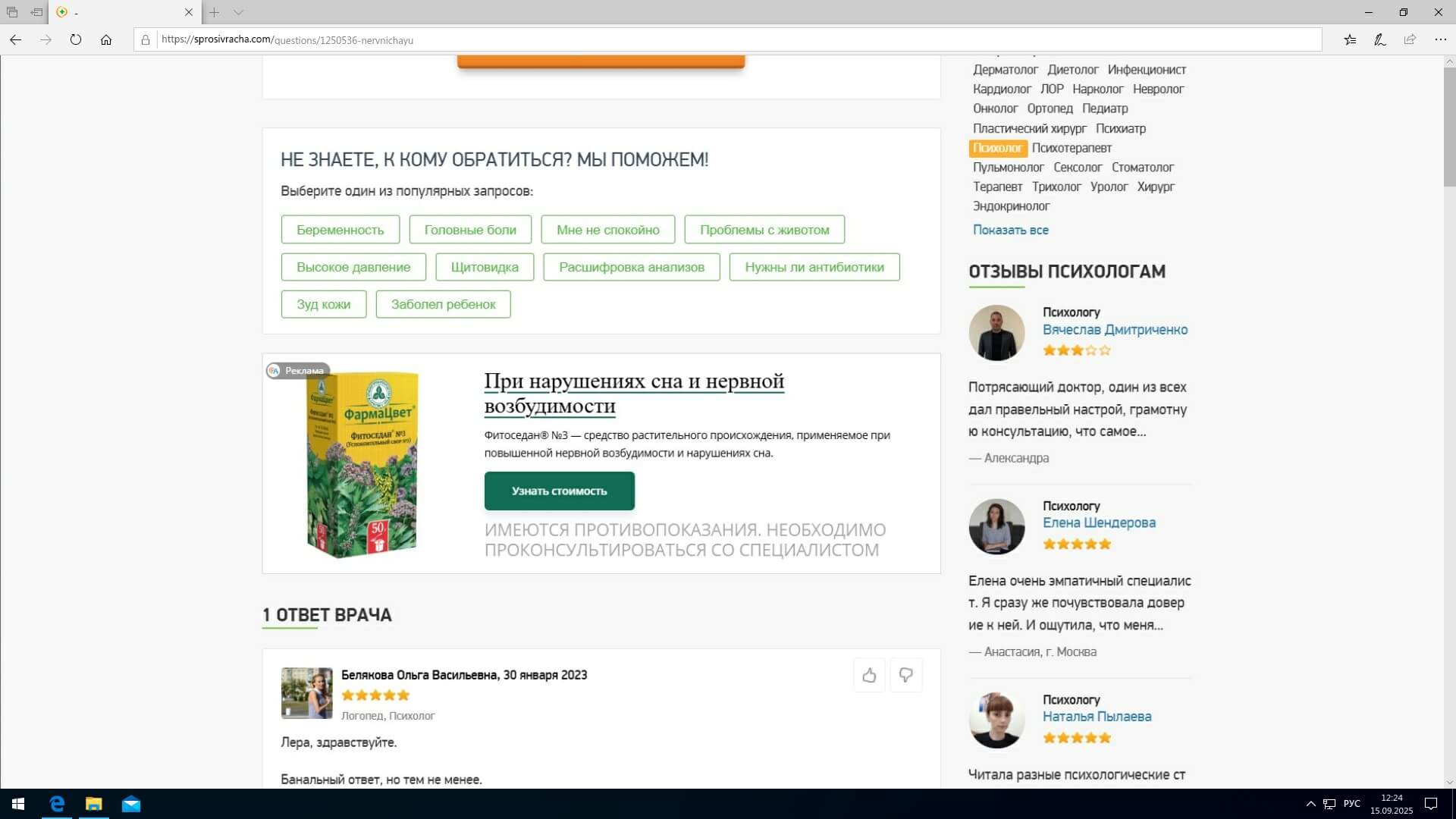Open Елена Шендерова's profile link
Viewport: 1456px width, 819px height.
click(1098, 522)
